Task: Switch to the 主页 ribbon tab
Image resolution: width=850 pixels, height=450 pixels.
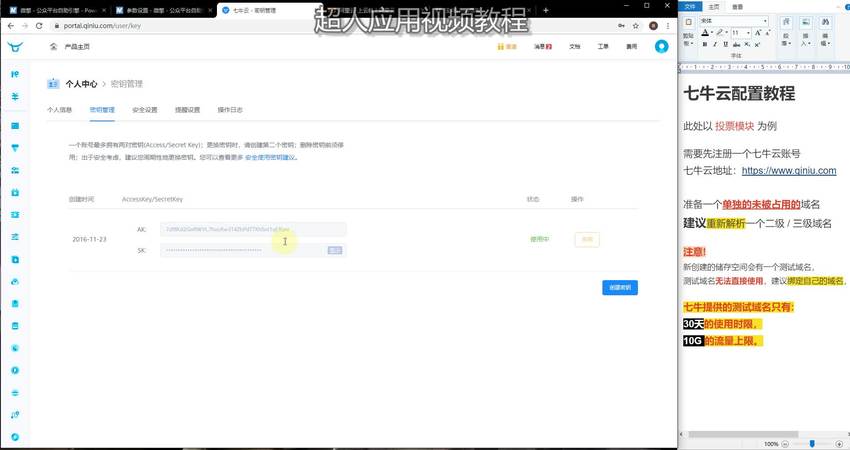Action: 714,7
